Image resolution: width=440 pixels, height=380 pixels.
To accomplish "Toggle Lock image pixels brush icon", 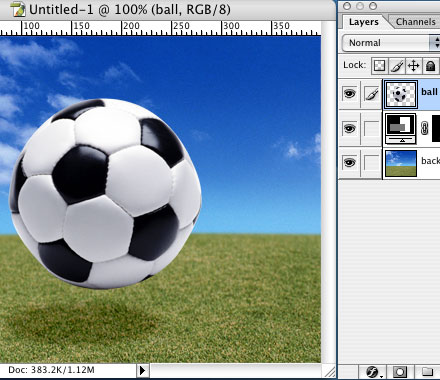I will (x=396, y=65).
